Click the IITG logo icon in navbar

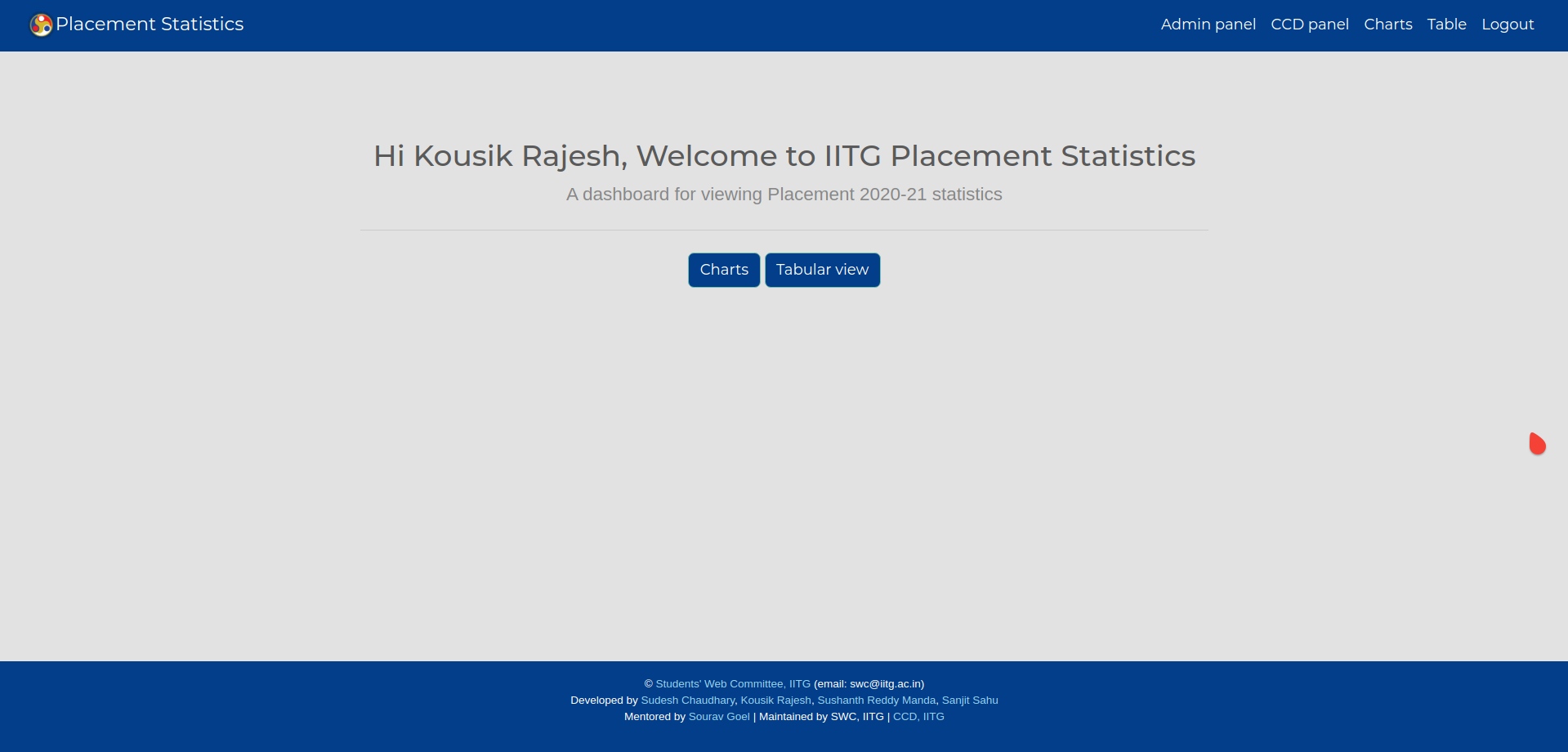[41, 25]
